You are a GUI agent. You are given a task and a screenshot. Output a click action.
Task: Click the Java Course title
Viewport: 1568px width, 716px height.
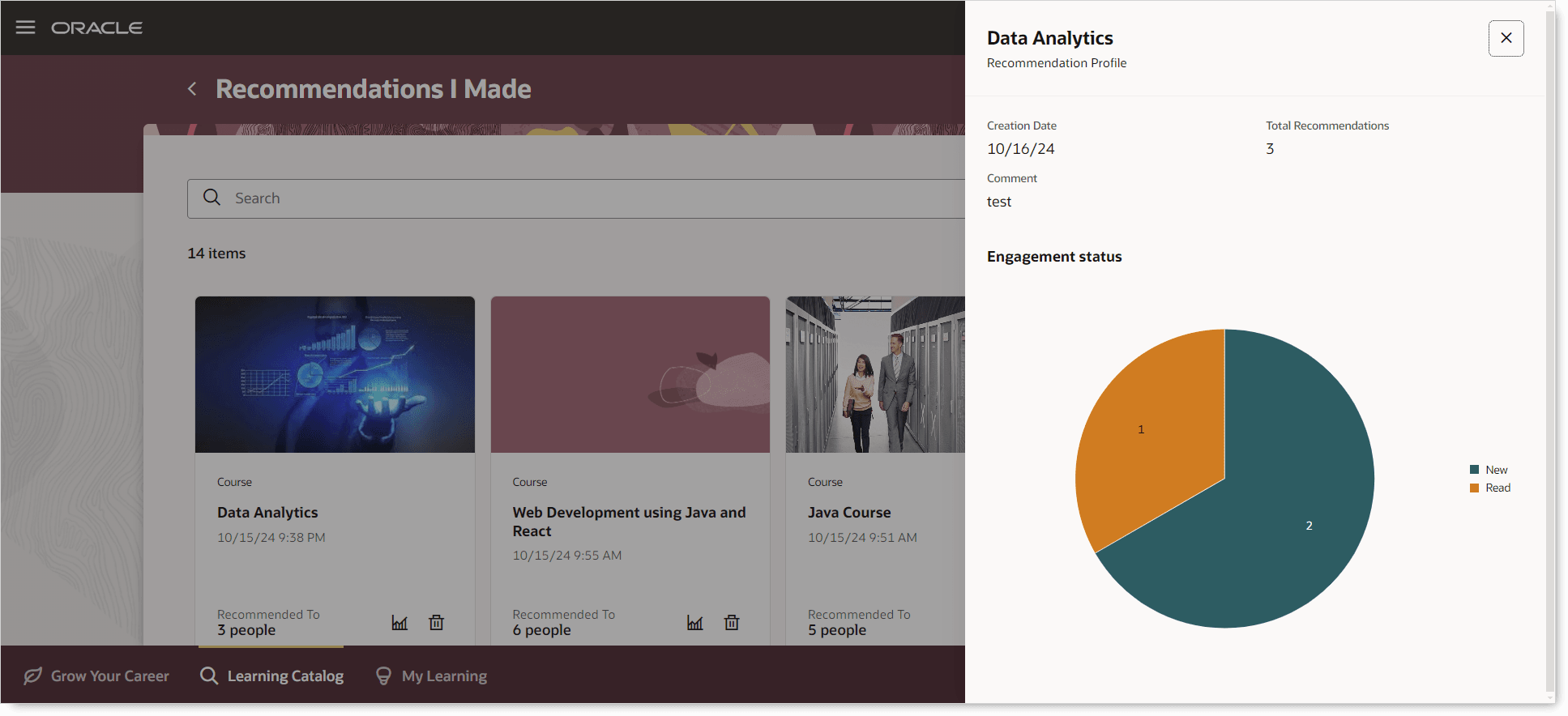[x=849, y=513]
